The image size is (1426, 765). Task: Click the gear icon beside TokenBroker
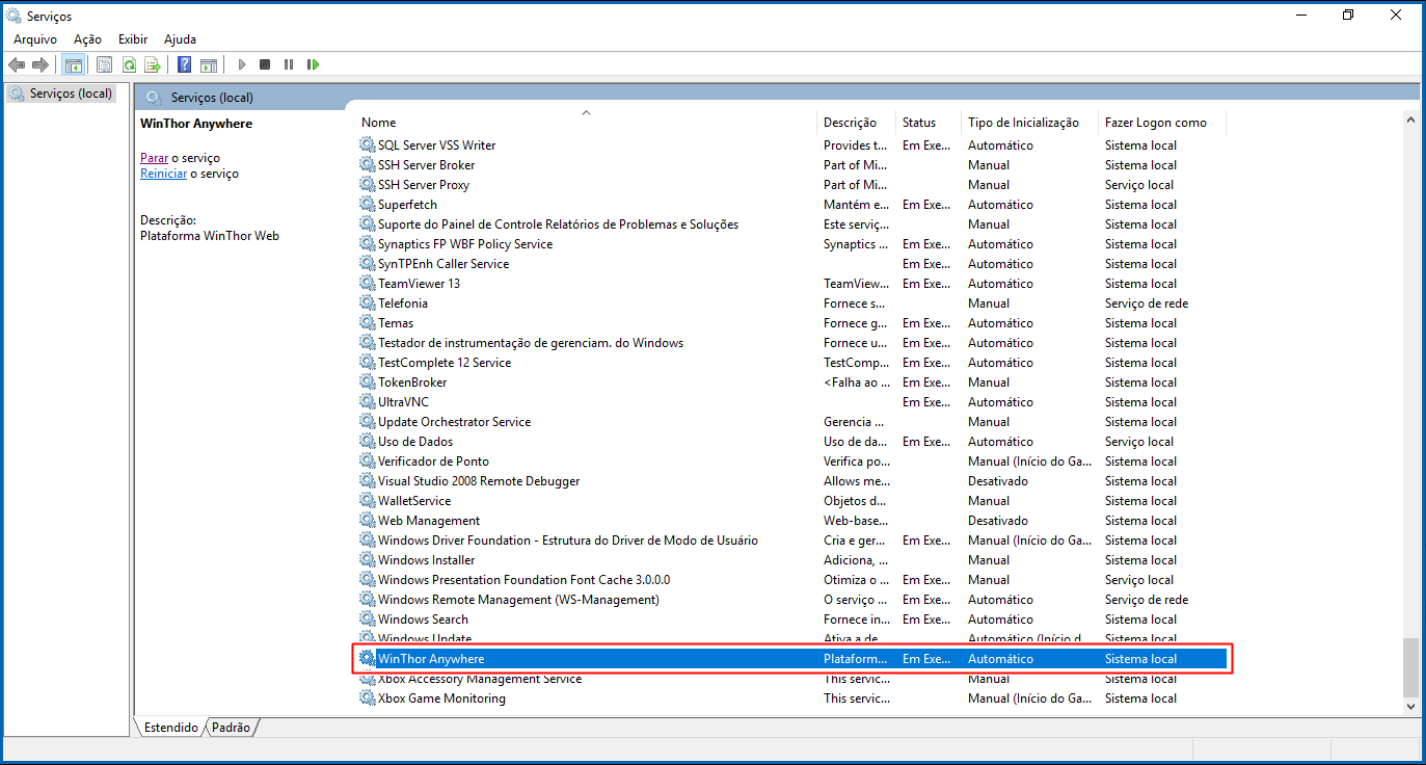point(367,382)
